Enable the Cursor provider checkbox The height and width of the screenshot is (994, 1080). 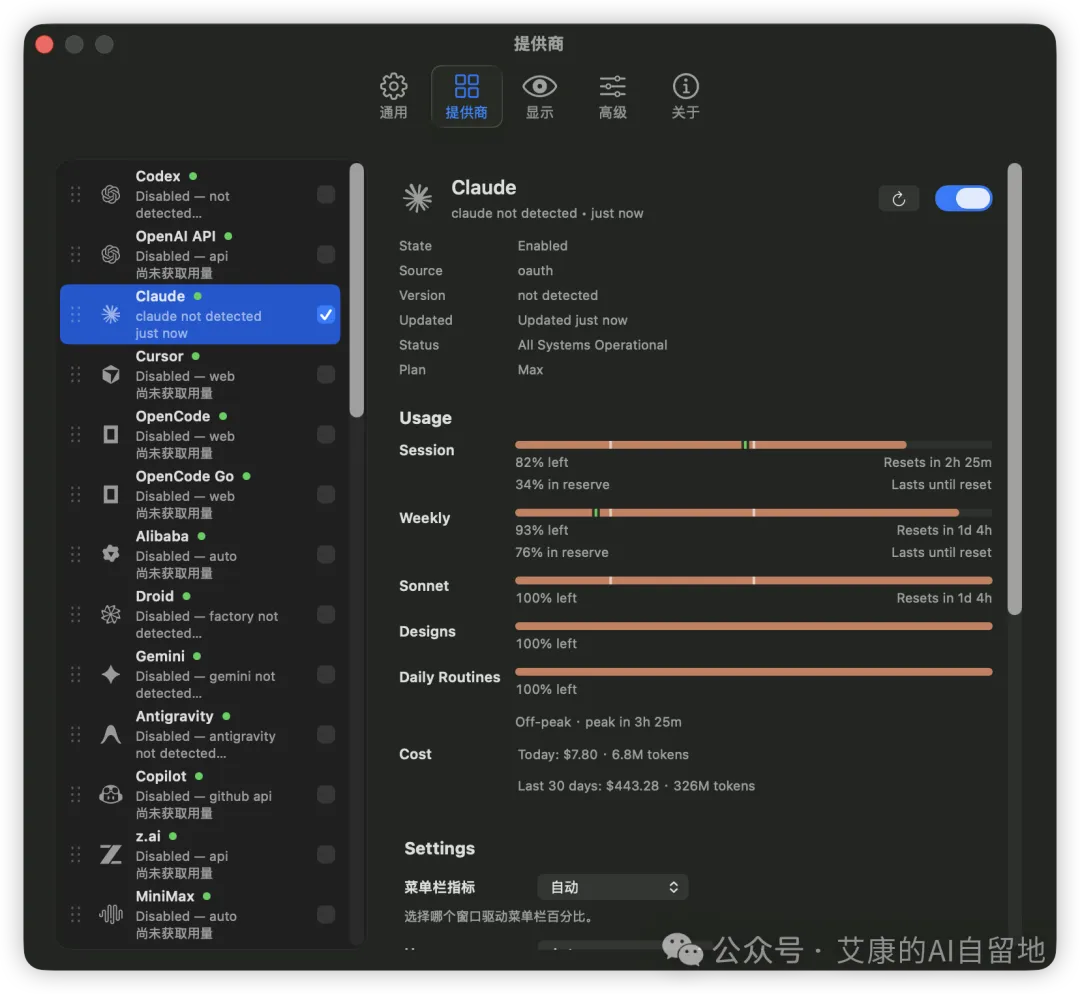[326, 375]
